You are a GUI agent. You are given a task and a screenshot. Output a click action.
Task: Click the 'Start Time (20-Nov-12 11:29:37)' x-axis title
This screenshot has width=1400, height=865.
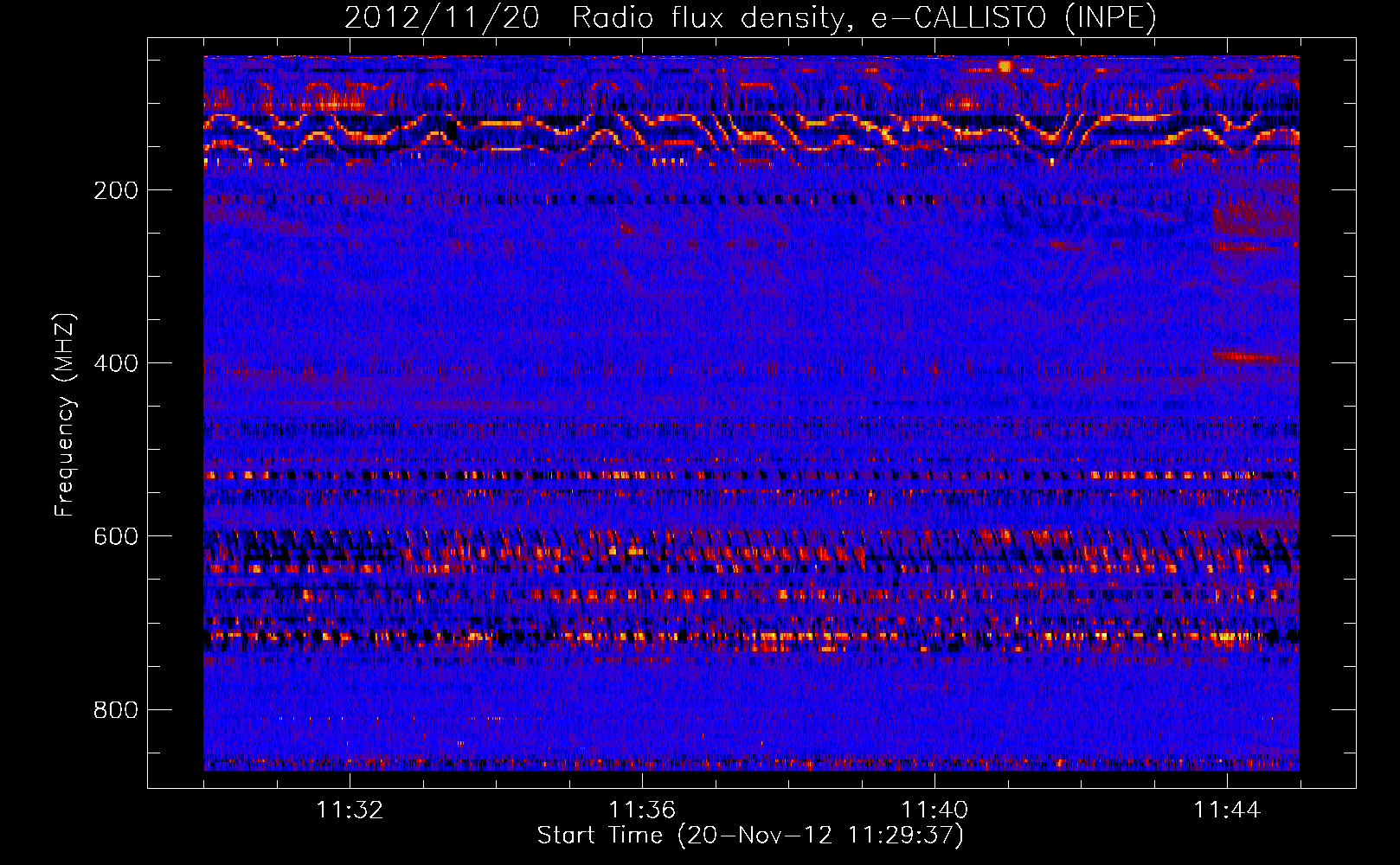(x=750, y=836)
